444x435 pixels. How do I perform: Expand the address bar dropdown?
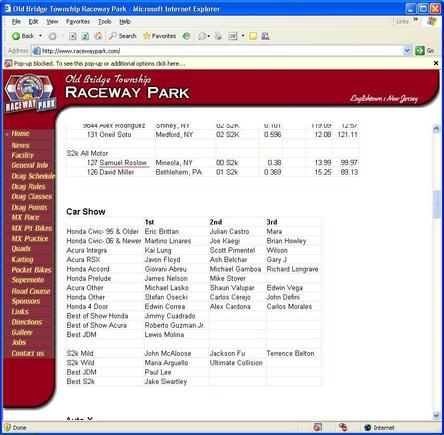coord(407,51)
